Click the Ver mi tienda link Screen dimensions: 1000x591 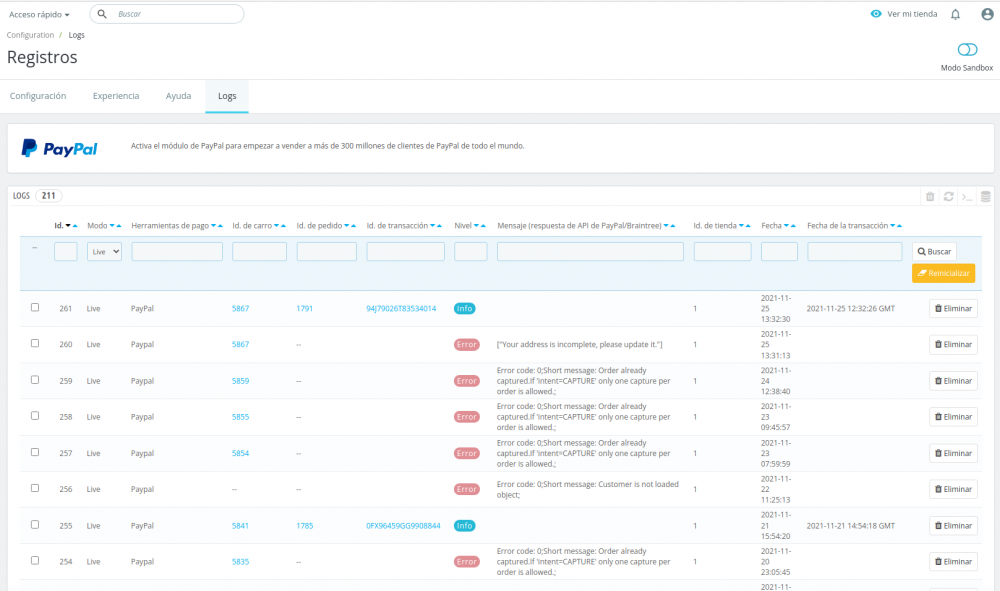(912, 14)
